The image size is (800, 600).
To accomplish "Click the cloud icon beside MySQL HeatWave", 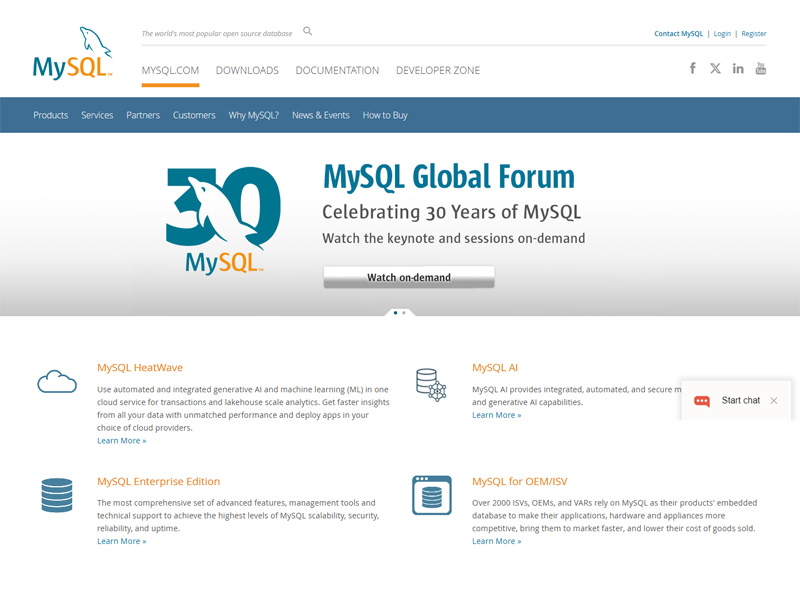I will [57, 381].
